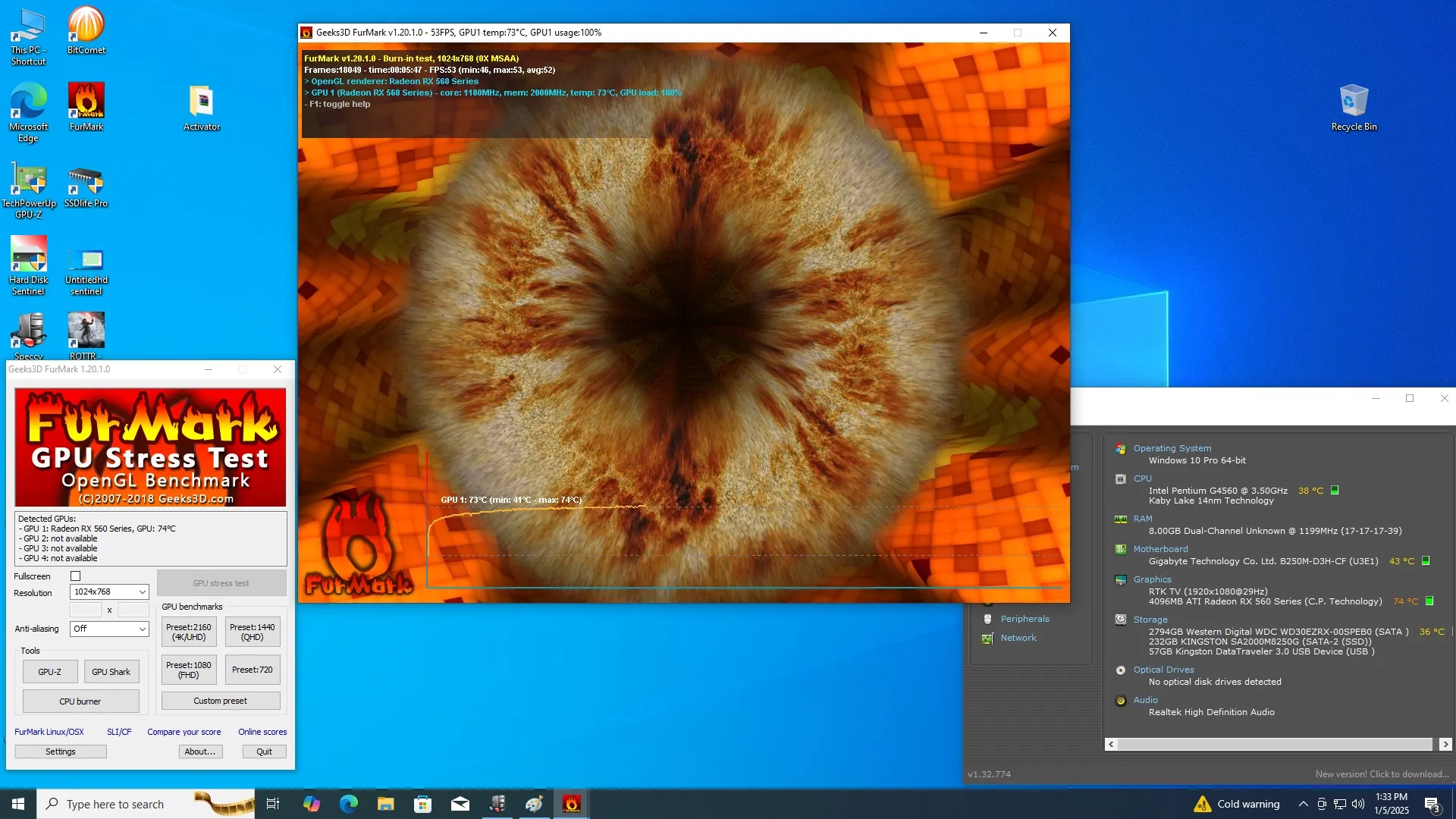The width and height of the screenshot is (1456, 819).
Task: Open the Hard Disk Sentinel desktop icon
Action: tap(29, 265)
